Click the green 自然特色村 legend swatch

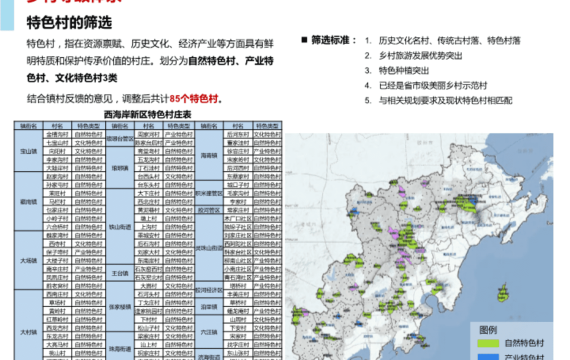(x=488, y=343)
